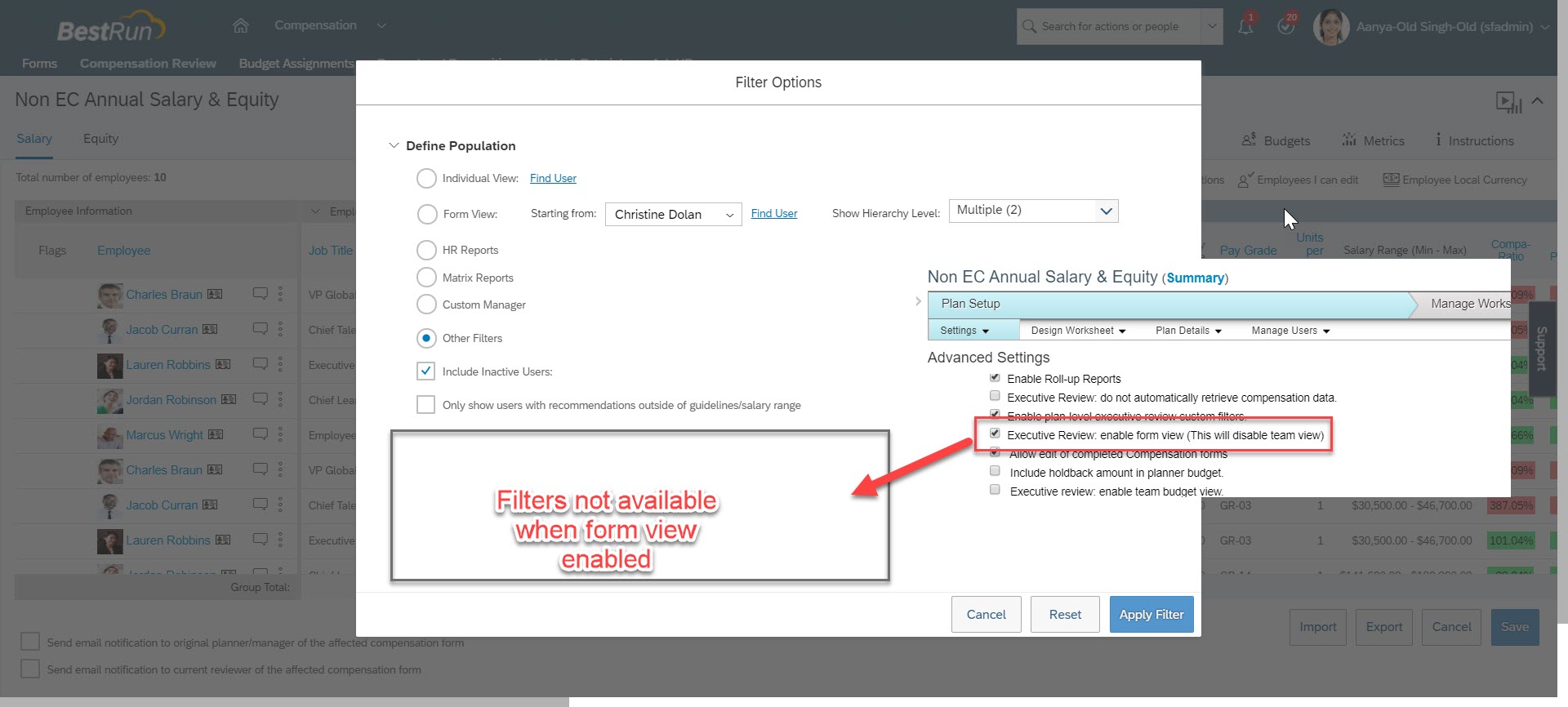Switch to the Salary tab
This screenshot has height=707, width=1568.
click(34, 139)
